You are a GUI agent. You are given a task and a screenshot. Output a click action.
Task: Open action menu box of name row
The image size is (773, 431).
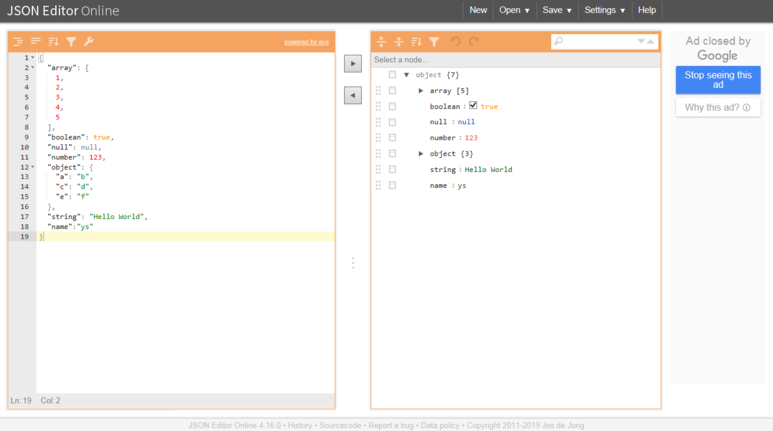click(x=392, y=185)
